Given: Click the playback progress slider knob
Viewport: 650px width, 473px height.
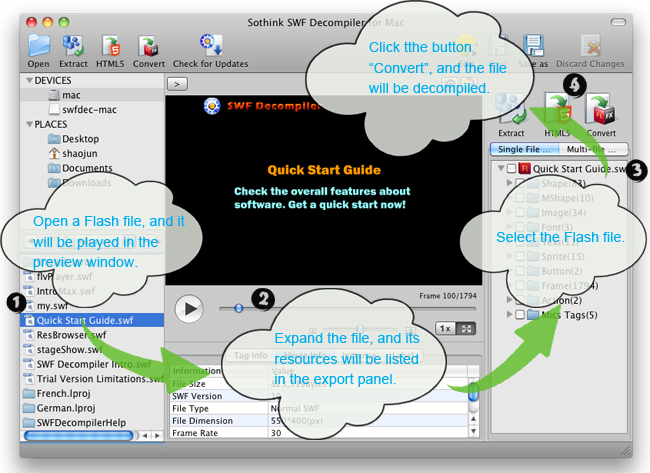Looking at the screenshot, I should coord(238,308).
